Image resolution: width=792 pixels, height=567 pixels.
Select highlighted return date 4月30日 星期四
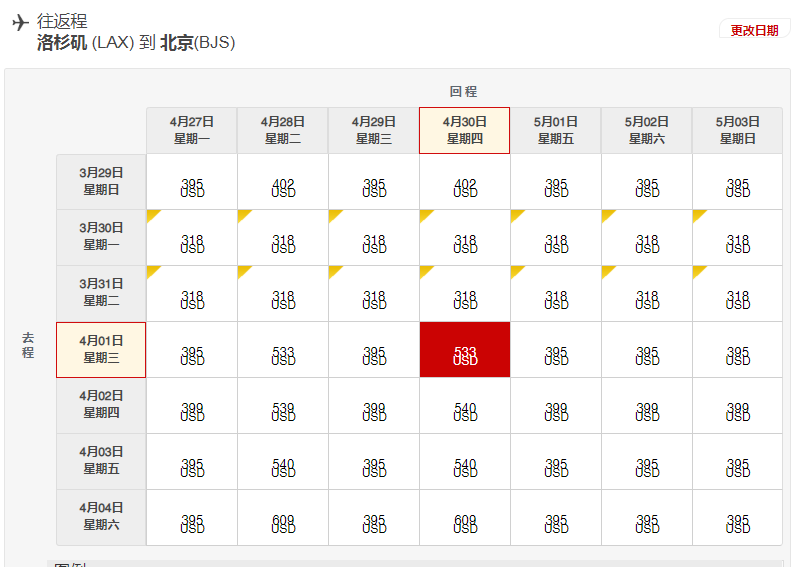tap(465, 130)
